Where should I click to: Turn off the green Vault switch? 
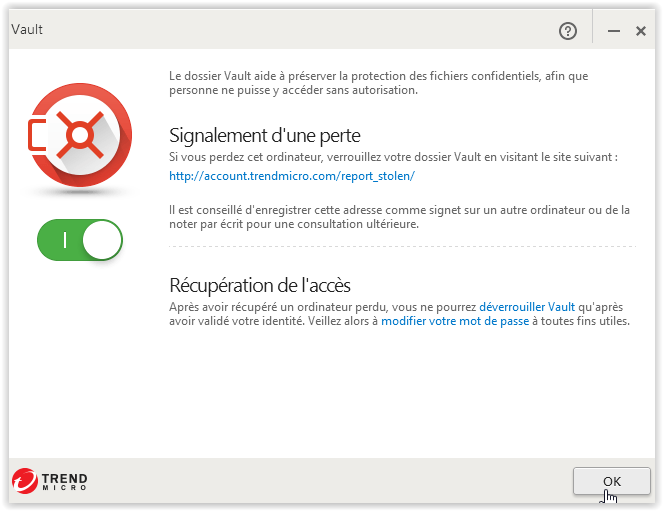click(80, 240)
